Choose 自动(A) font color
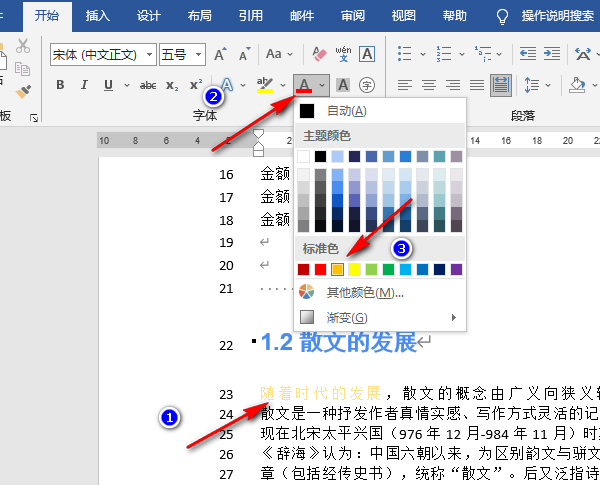The width and height of the screenshot is (600, 485). tap(380, 111)
